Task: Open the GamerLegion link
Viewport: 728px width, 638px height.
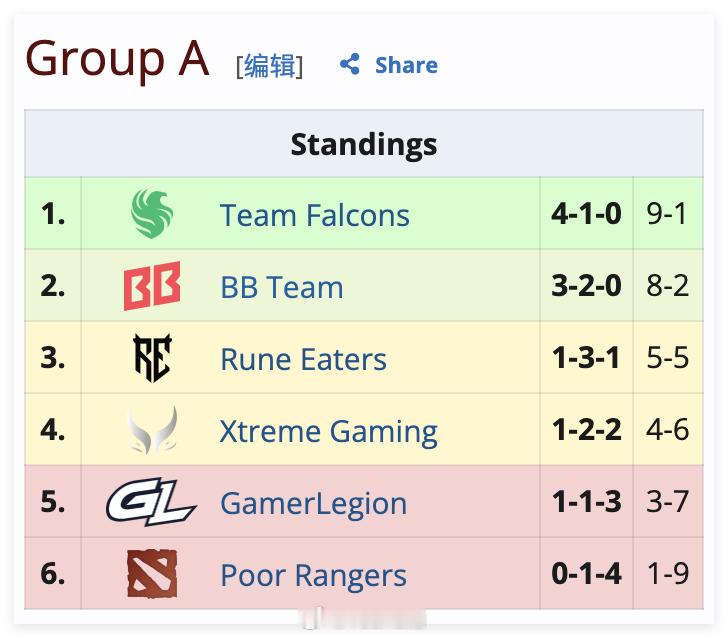Action: click(x=313, y=503)
